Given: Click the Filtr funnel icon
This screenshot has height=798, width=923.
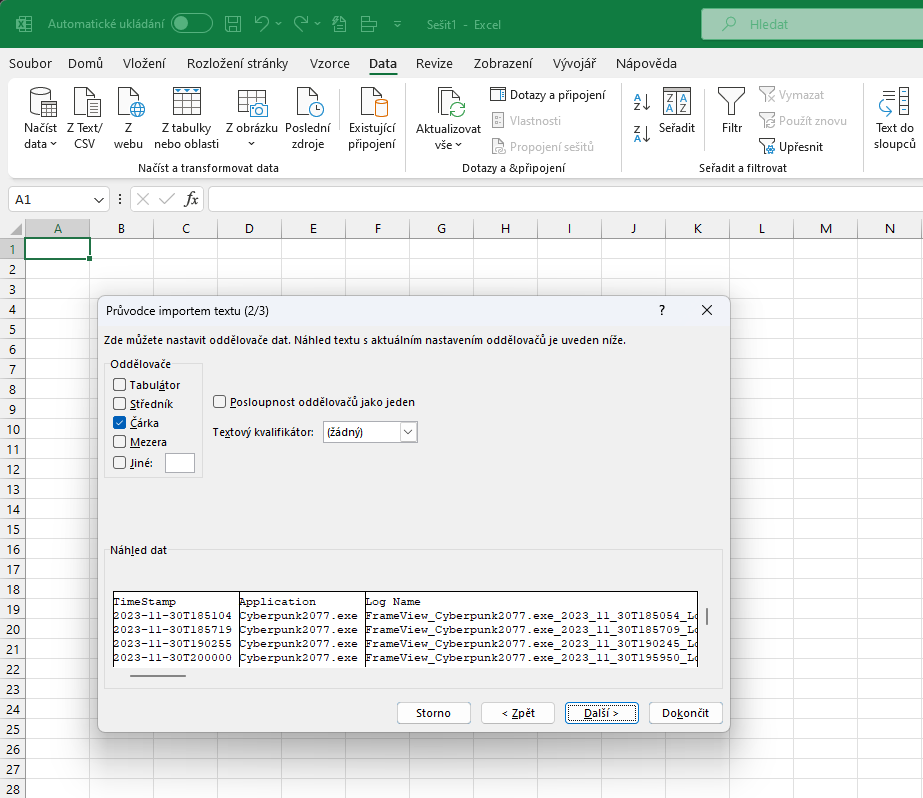Looking at the screenshot, I should click(x=732, y=102).
